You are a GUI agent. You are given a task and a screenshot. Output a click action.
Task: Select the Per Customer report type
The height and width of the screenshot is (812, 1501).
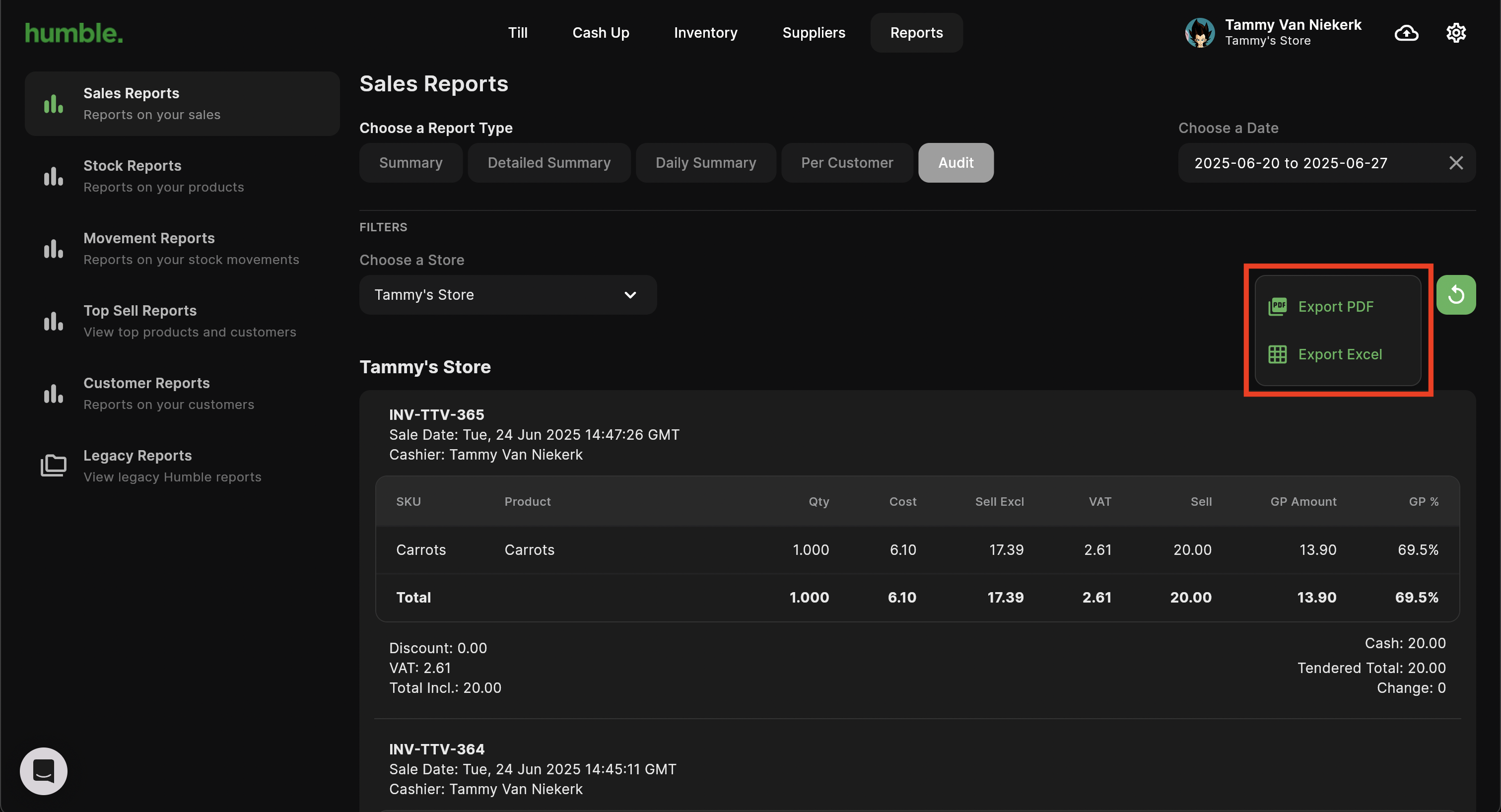point(847,163)
